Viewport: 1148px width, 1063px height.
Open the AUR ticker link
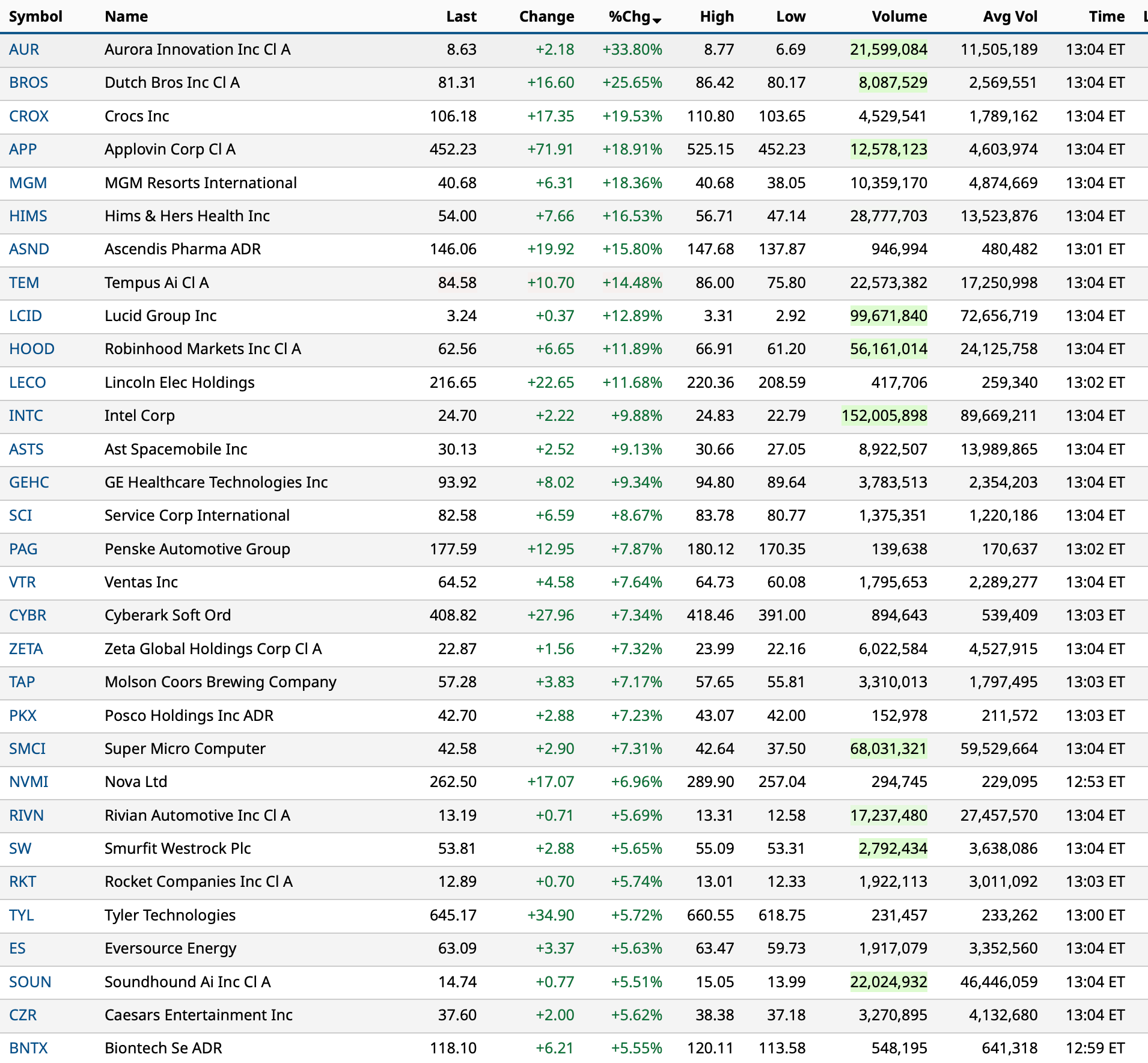tap(24, 49)
